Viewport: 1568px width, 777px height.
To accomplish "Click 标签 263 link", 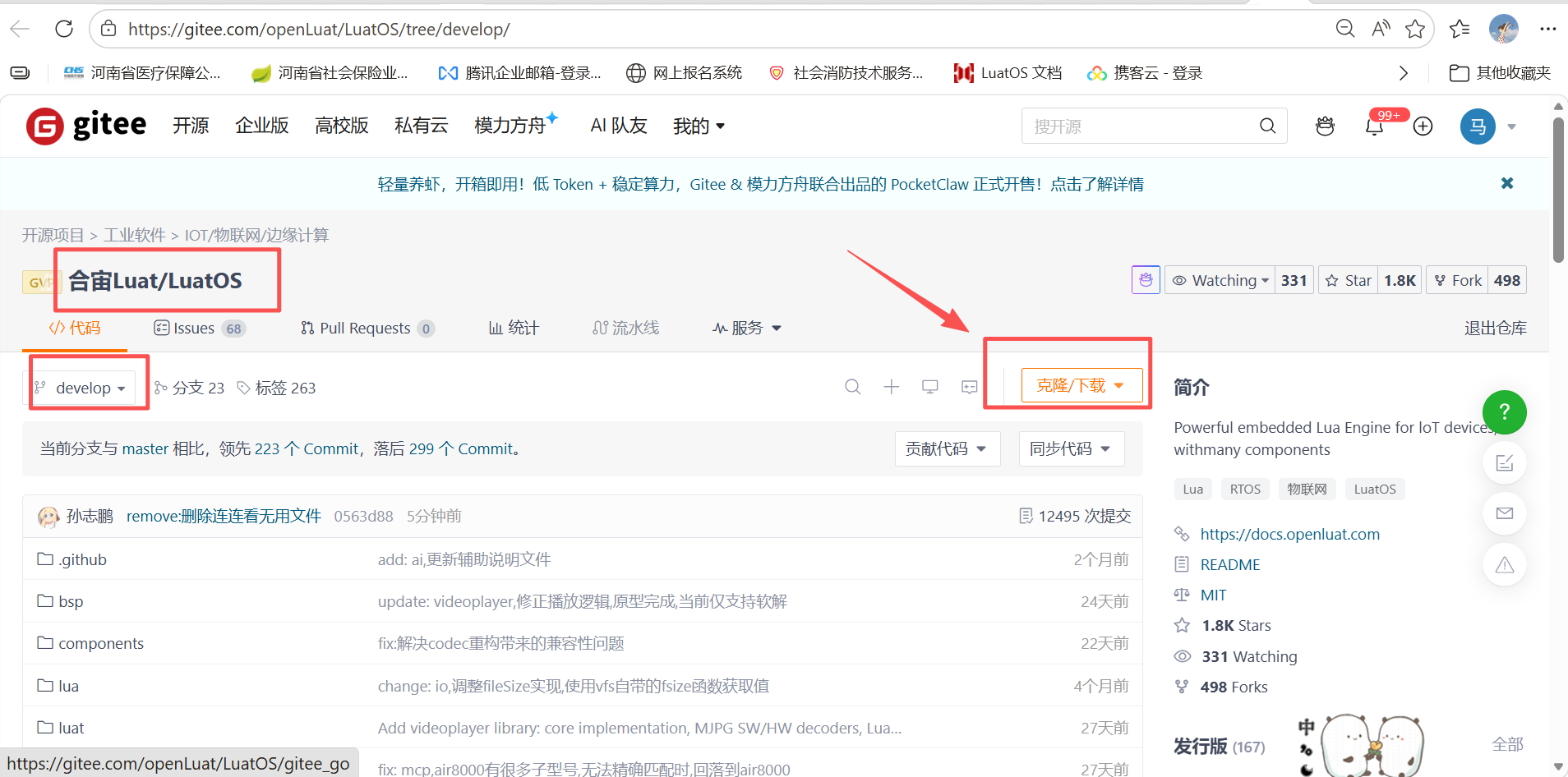I will click(276, 388).
